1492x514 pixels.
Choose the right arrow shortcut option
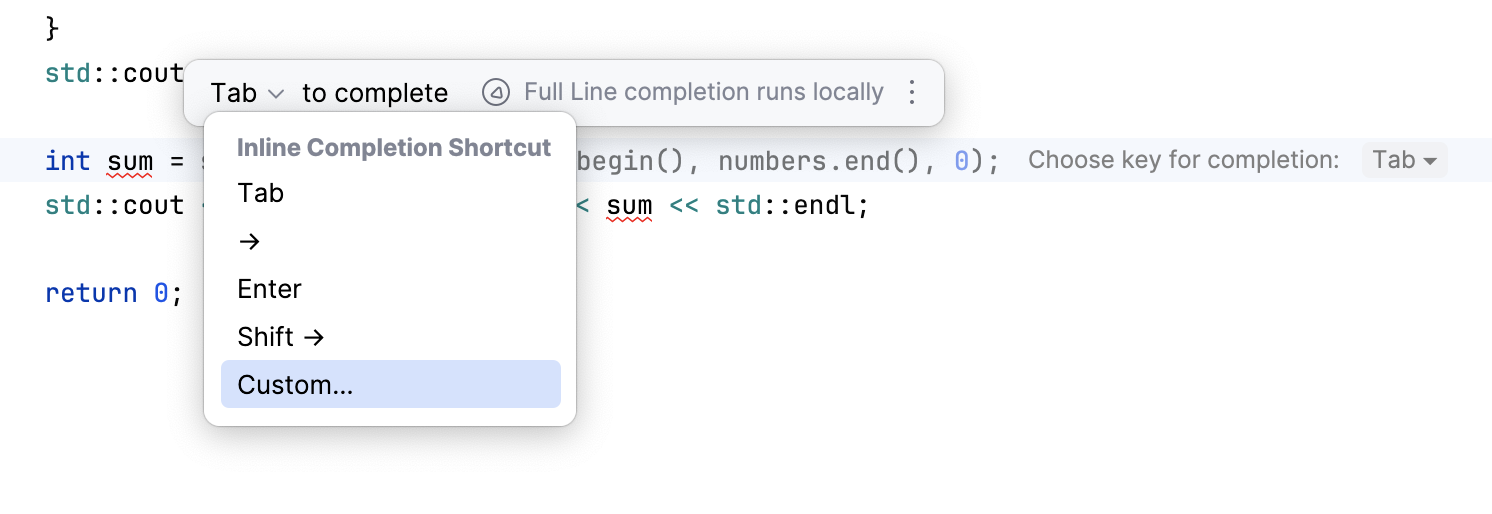(250, 241)
